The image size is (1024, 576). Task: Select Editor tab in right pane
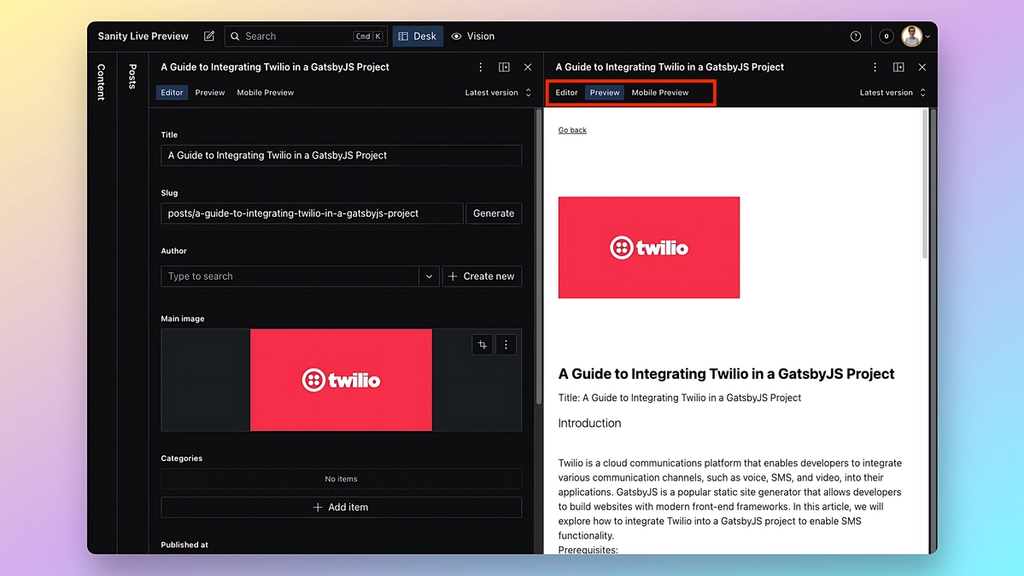[x=566, y=92]
